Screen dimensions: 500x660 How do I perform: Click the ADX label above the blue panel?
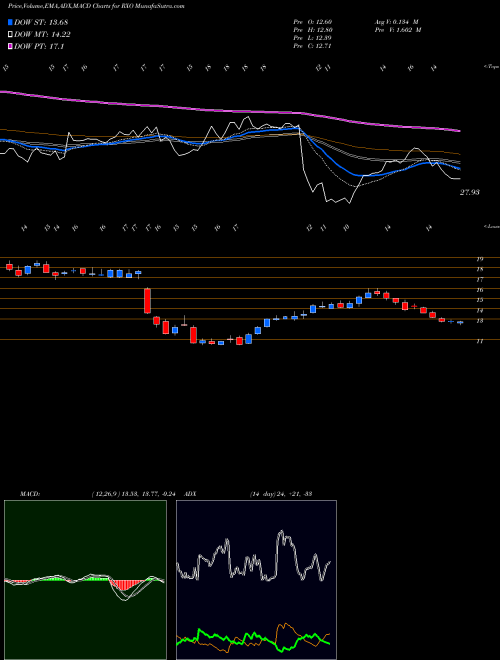click(191, 494)
